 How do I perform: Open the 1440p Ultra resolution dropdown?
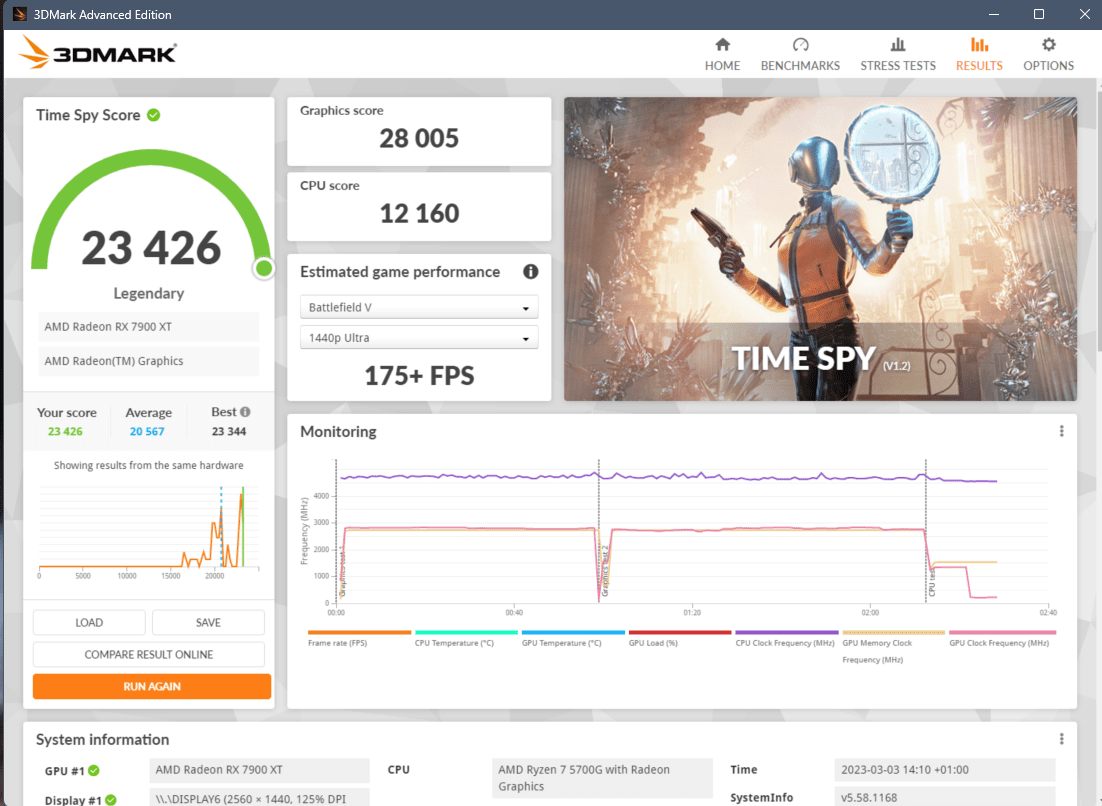tap(419, 337)
